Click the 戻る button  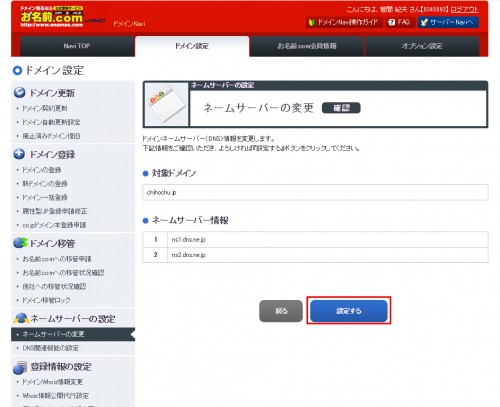281,311
